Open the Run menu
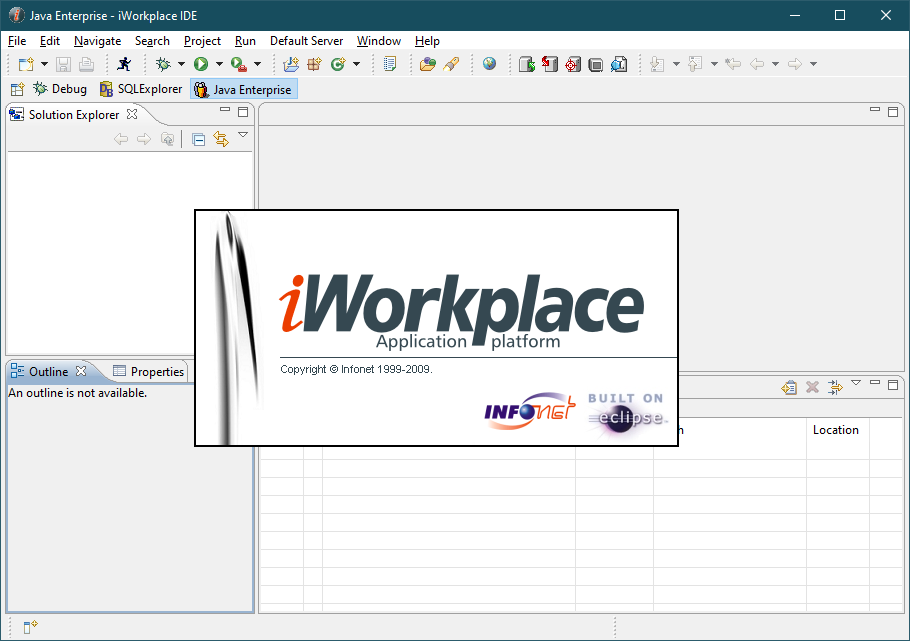The image size is (910, 641). coord(245,41)
